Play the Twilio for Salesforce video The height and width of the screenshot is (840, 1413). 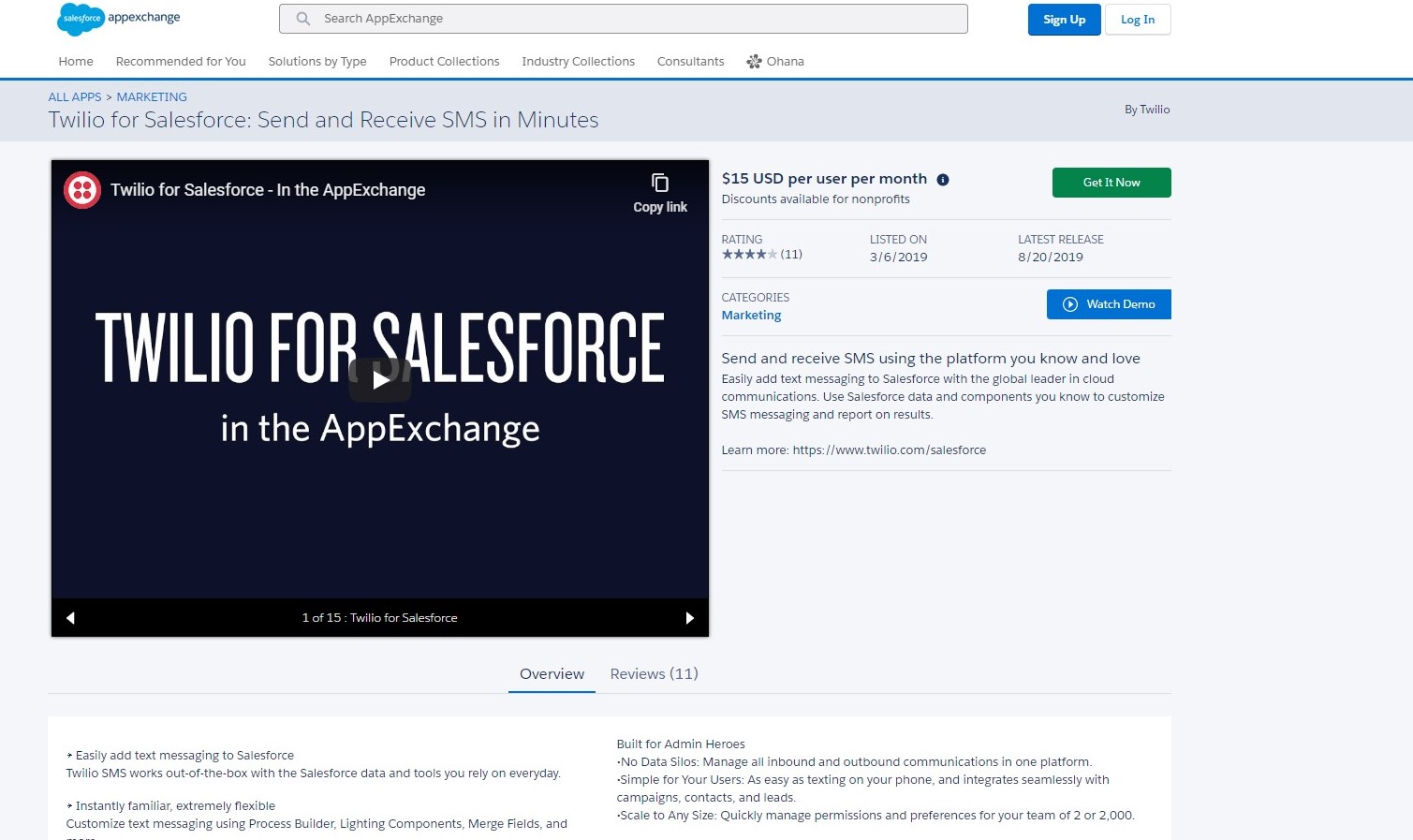point(379,378)
